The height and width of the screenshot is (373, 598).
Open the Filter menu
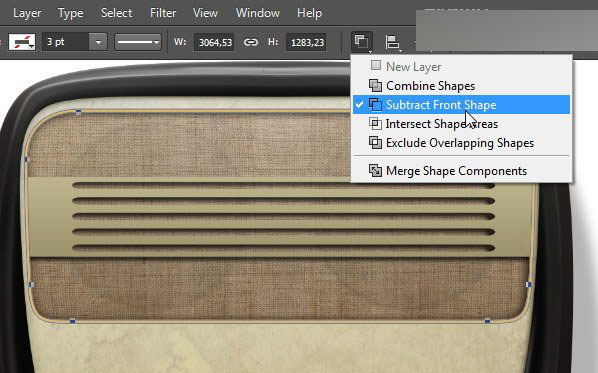coord(163,13)
